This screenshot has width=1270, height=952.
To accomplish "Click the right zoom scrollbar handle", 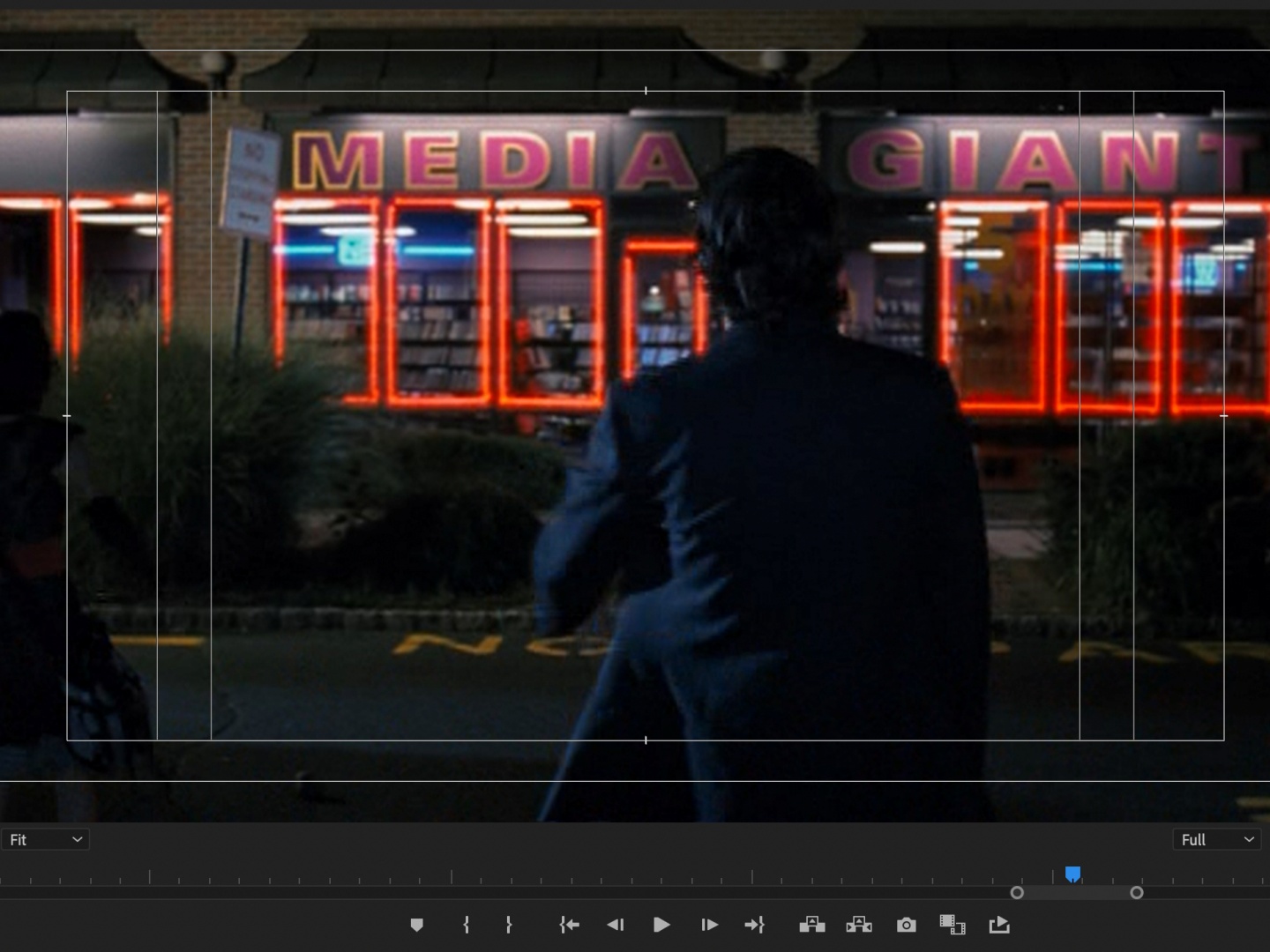I will pos(1137,893).
